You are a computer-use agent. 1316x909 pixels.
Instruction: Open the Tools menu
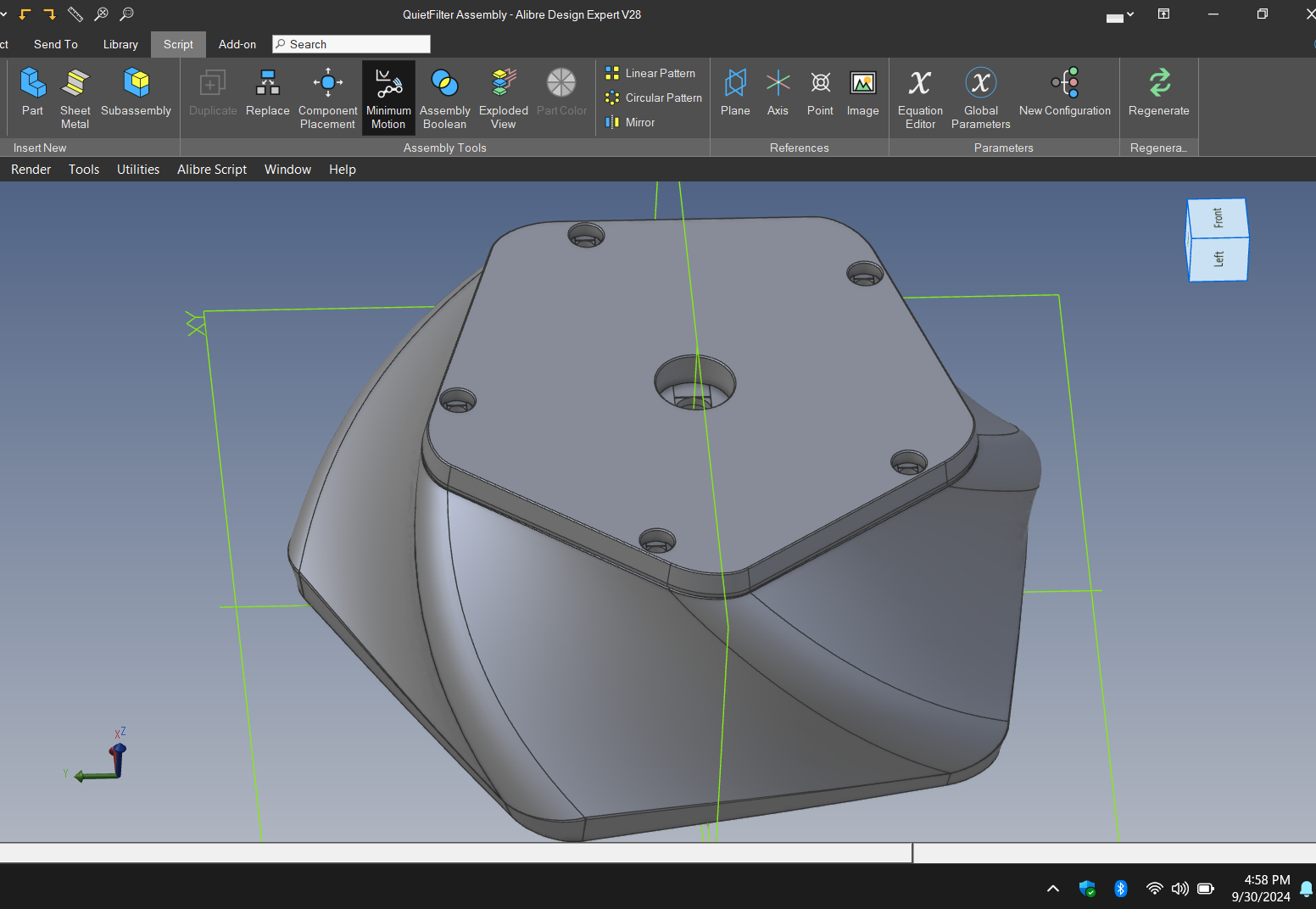(x=84, y=170)
